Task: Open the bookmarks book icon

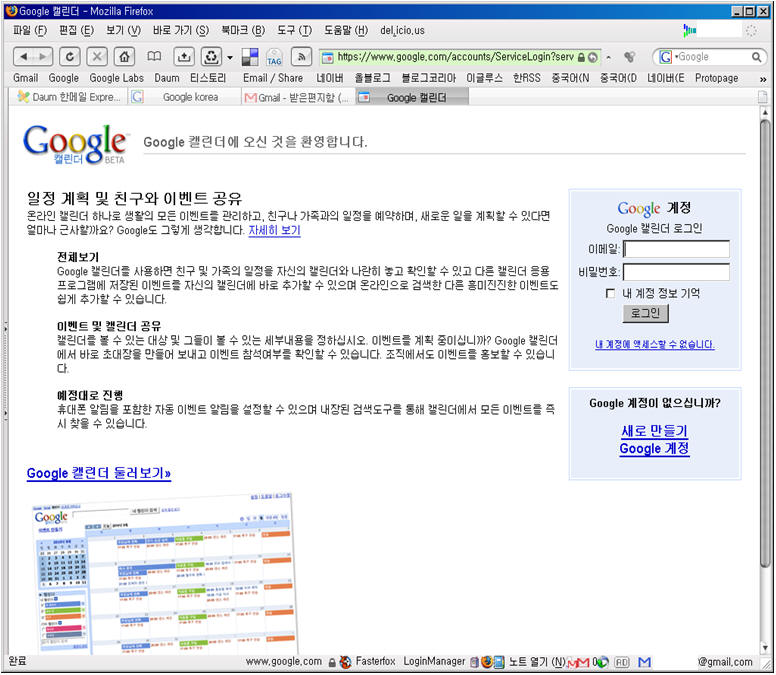Action: [x=154, y=56]
